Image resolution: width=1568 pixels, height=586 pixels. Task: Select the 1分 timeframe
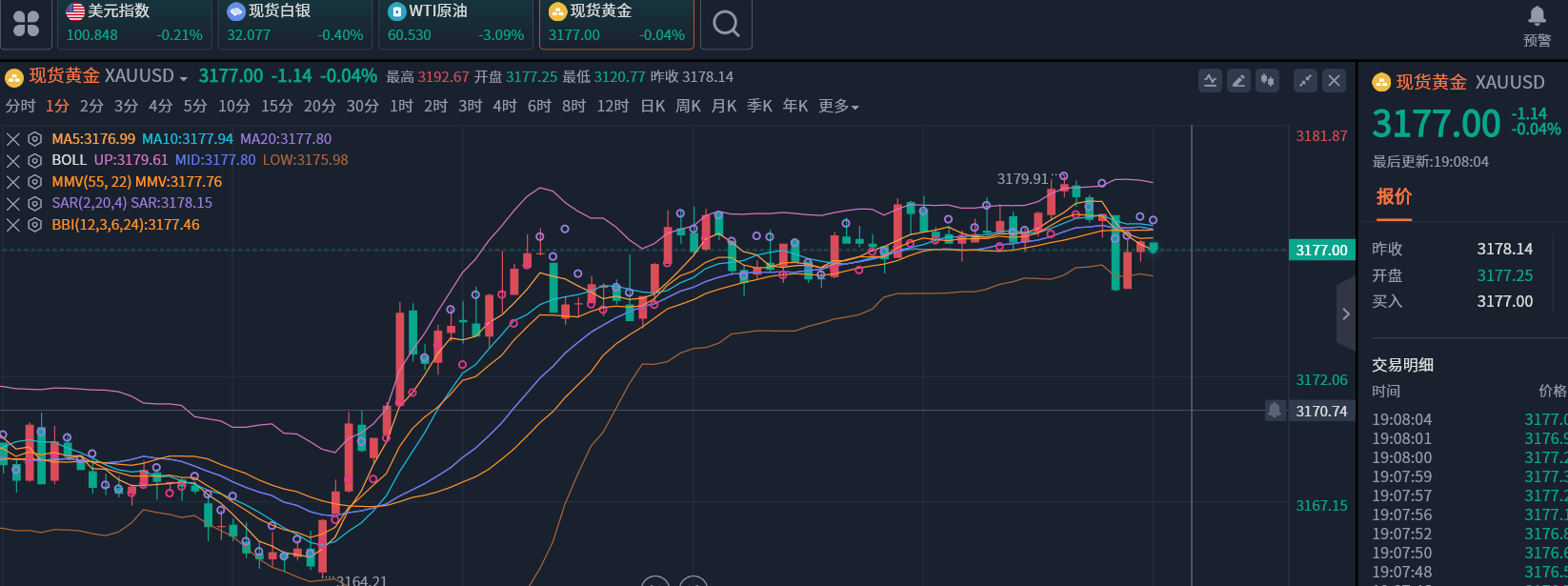click(x=57, y=107)
